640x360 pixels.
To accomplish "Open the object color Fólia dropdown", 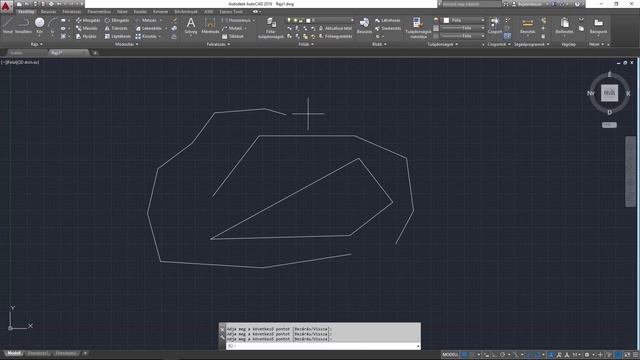I will (464, 20).
